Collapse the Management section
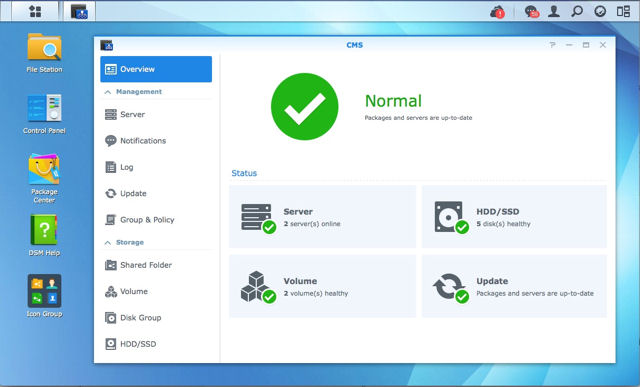The width and height of the screenshot is (640, 387). [x=108, y=92]
